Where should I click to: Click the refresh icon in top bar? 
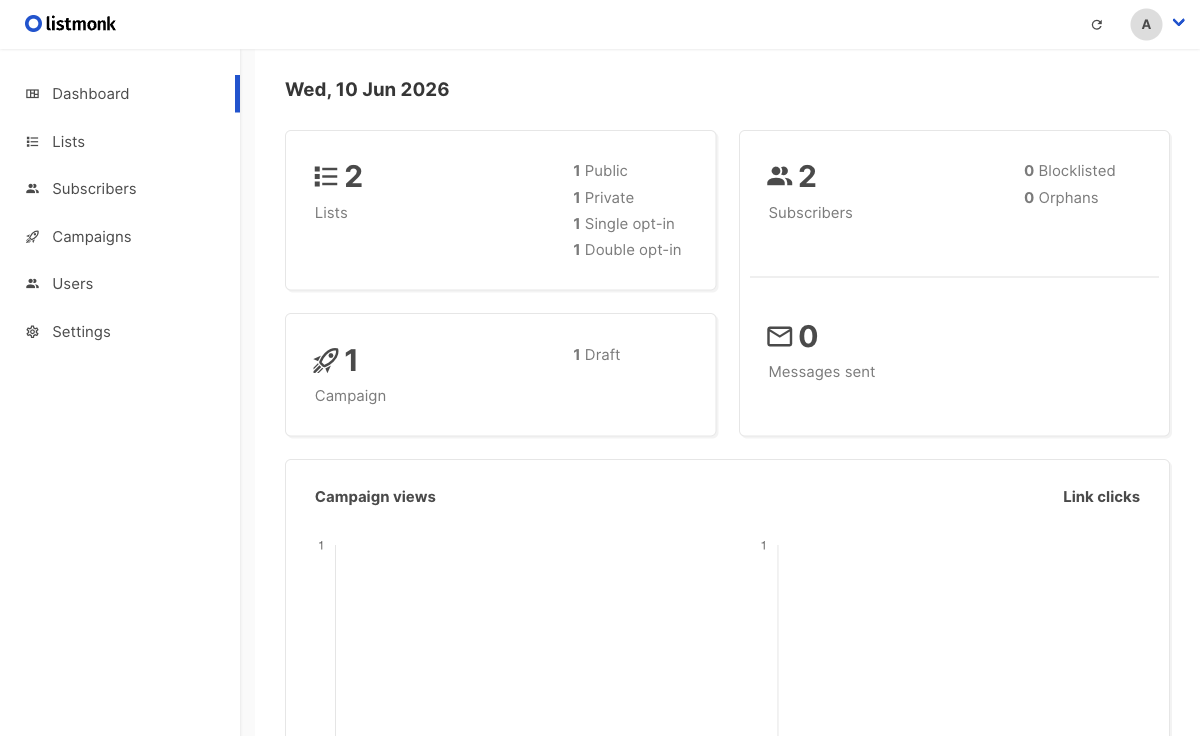tap(1097, 25)
